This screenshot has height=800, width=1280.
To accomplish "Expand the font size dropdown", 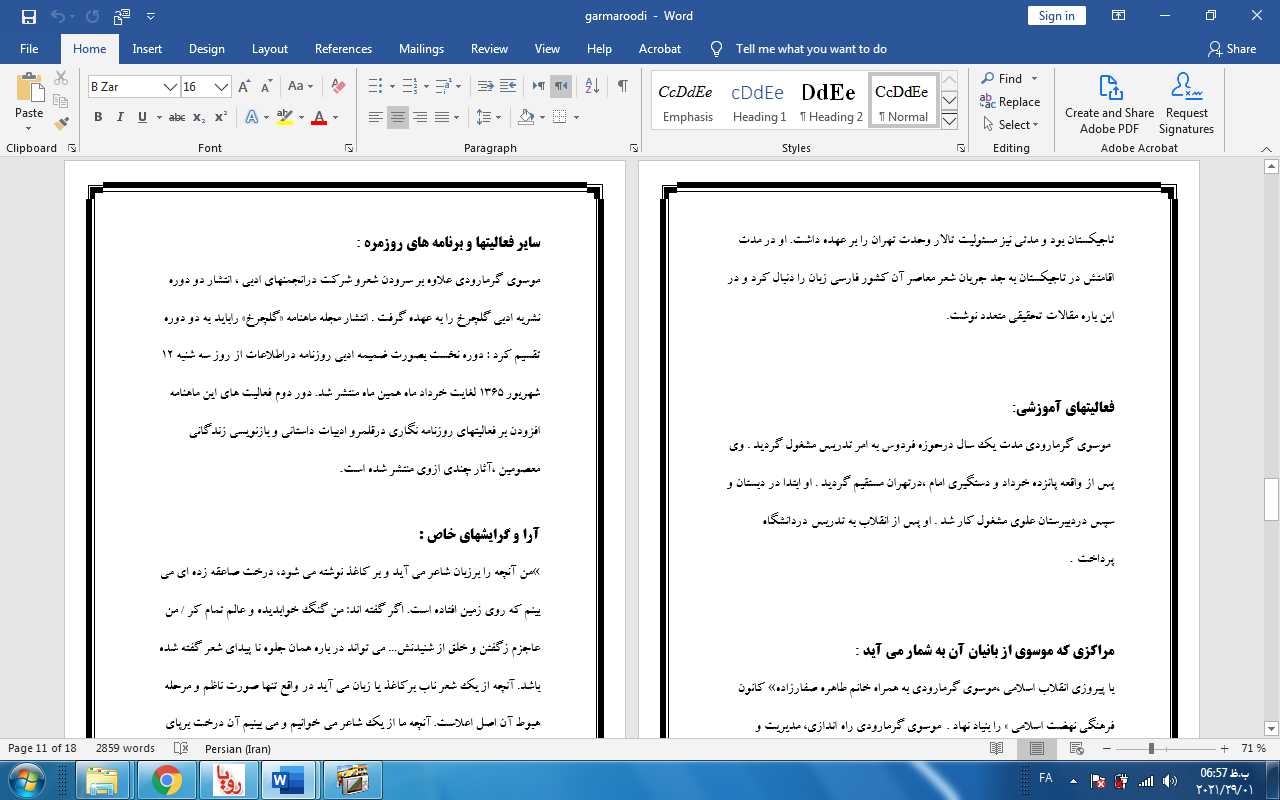I will [222, 87].
